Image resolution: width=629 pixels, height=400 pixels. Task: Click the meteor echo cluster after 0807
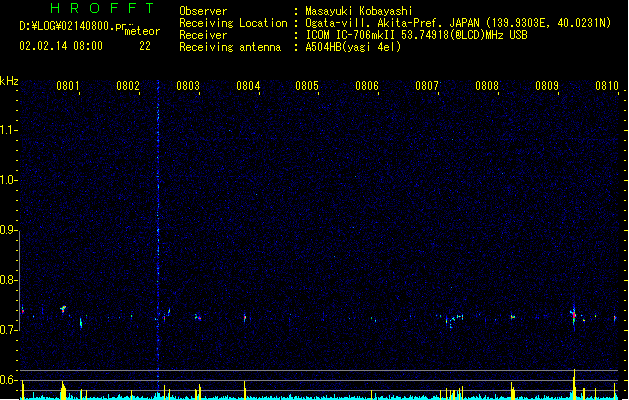[453, 320]
